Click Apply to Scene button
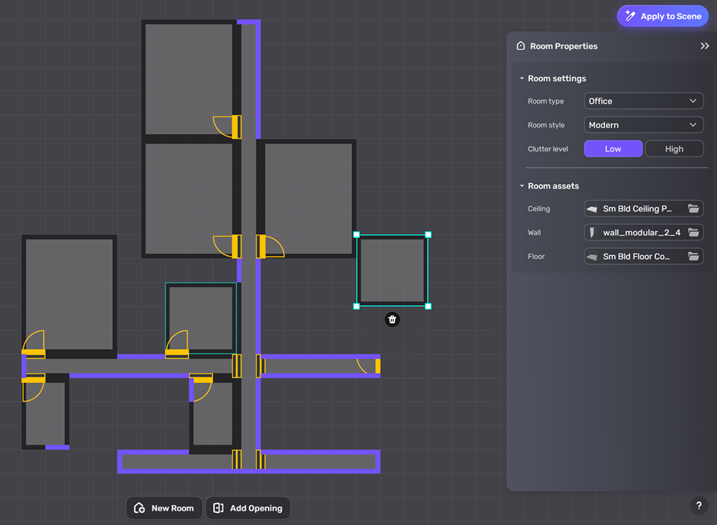 pos(662,16)
